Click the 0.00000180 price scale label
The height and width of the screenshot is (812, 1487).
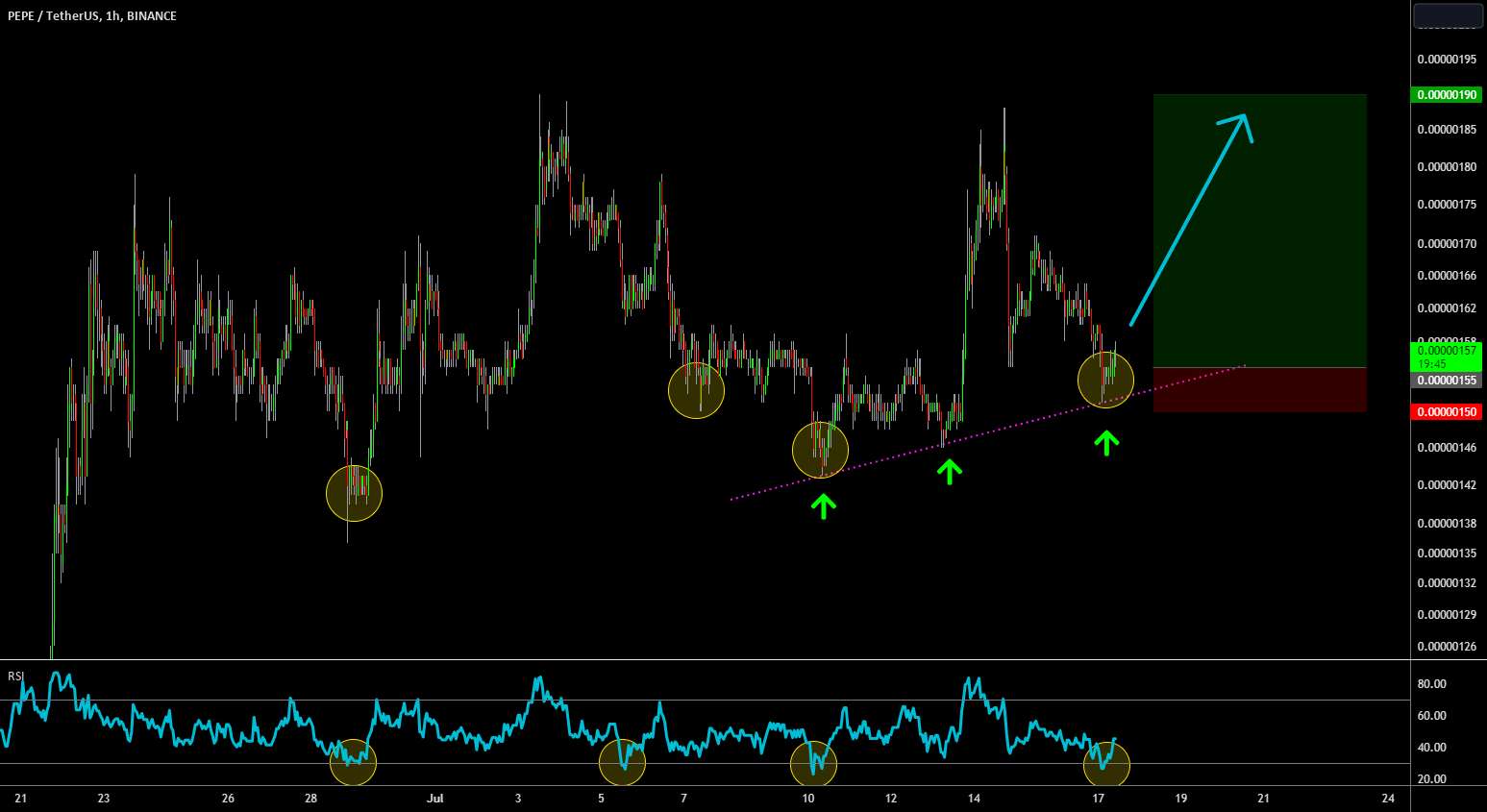click(x=1447, y=167)
